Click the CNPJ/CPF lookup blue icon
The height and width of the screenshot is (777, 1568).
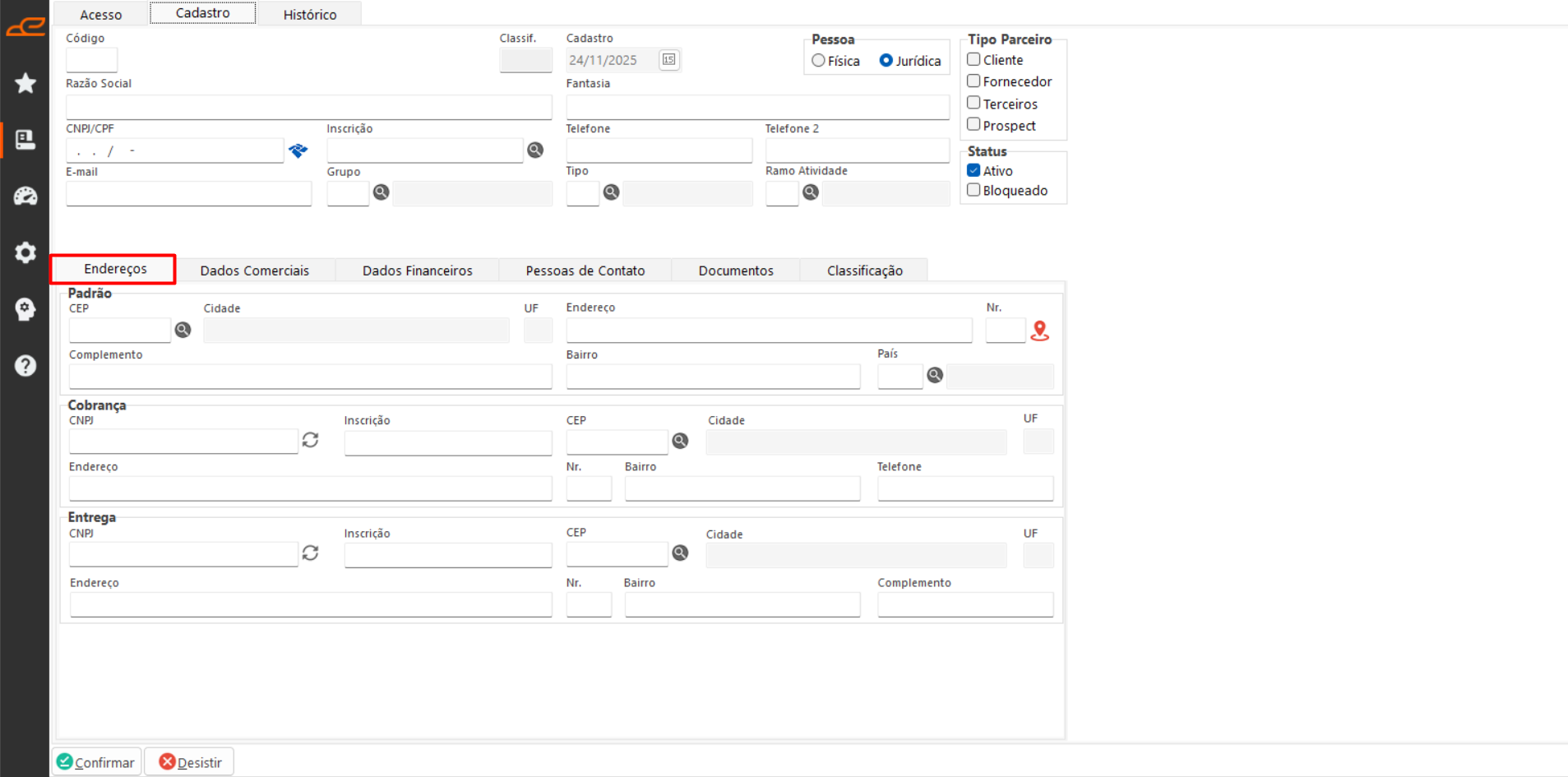click(298, 150)
